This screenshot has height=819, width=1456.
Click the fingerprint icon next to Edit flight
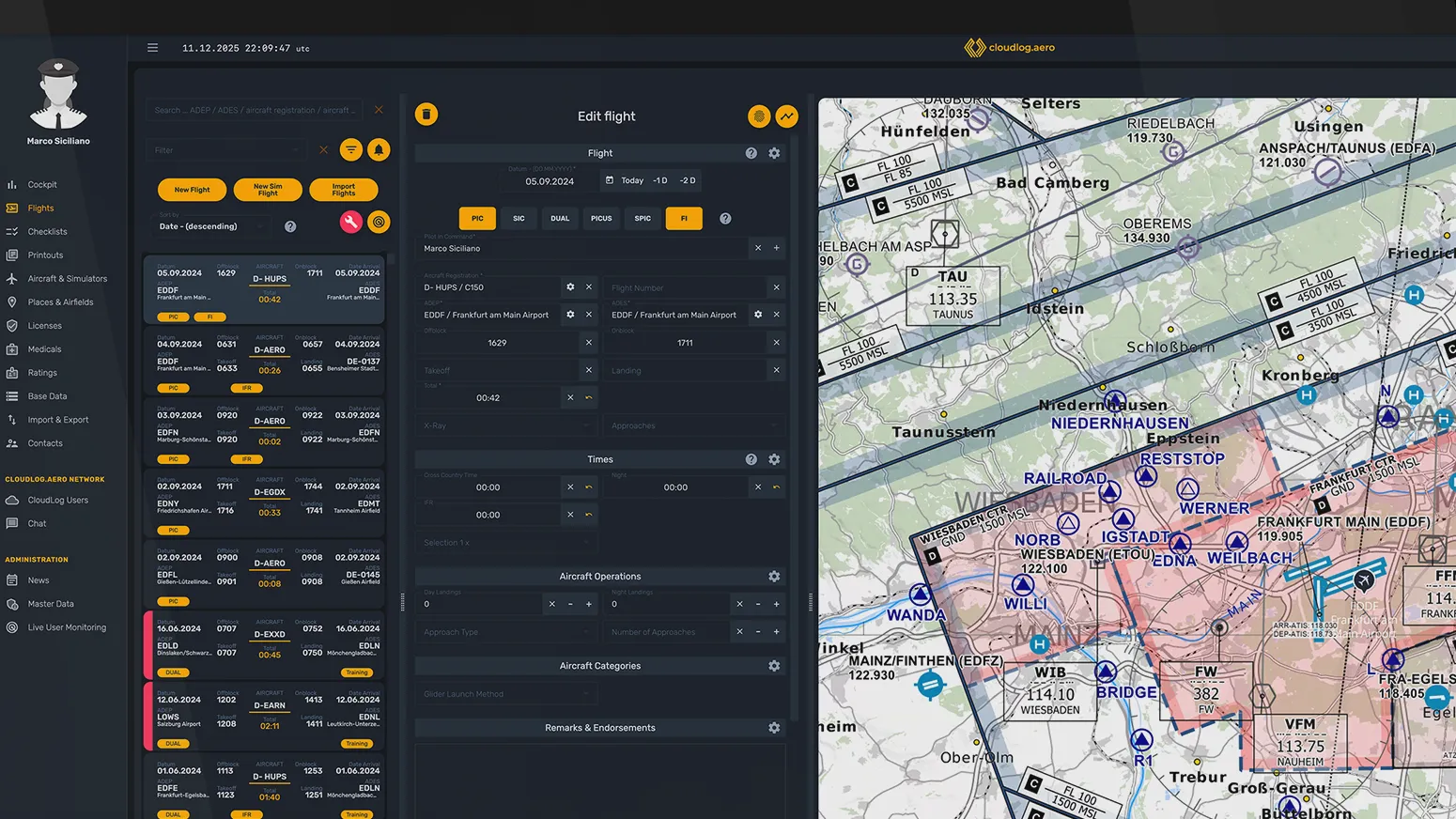(759, 116)
